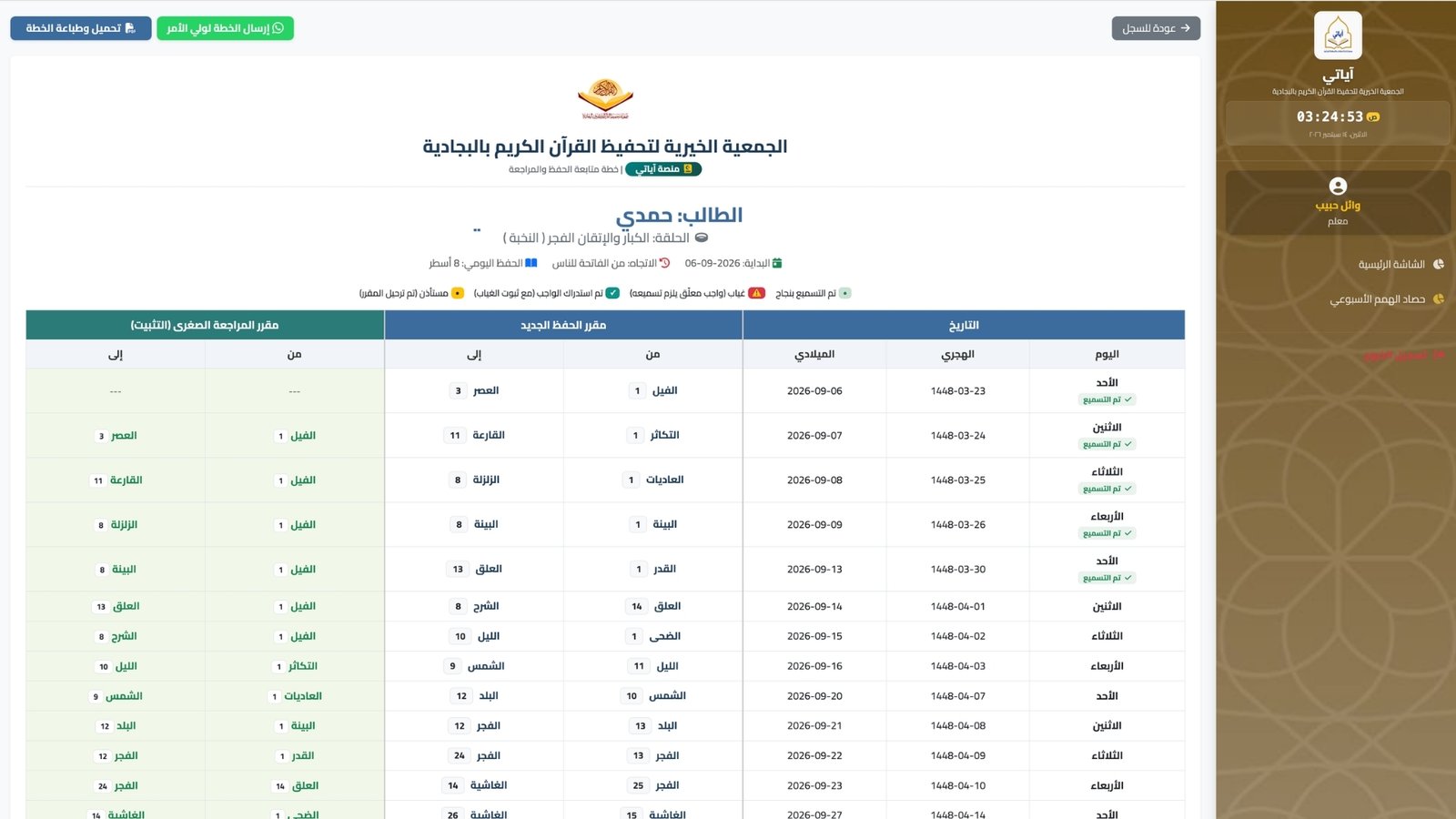Click the آياتي logo in the sidebar
1456x819 pixels.
(x=1338, y=35)
